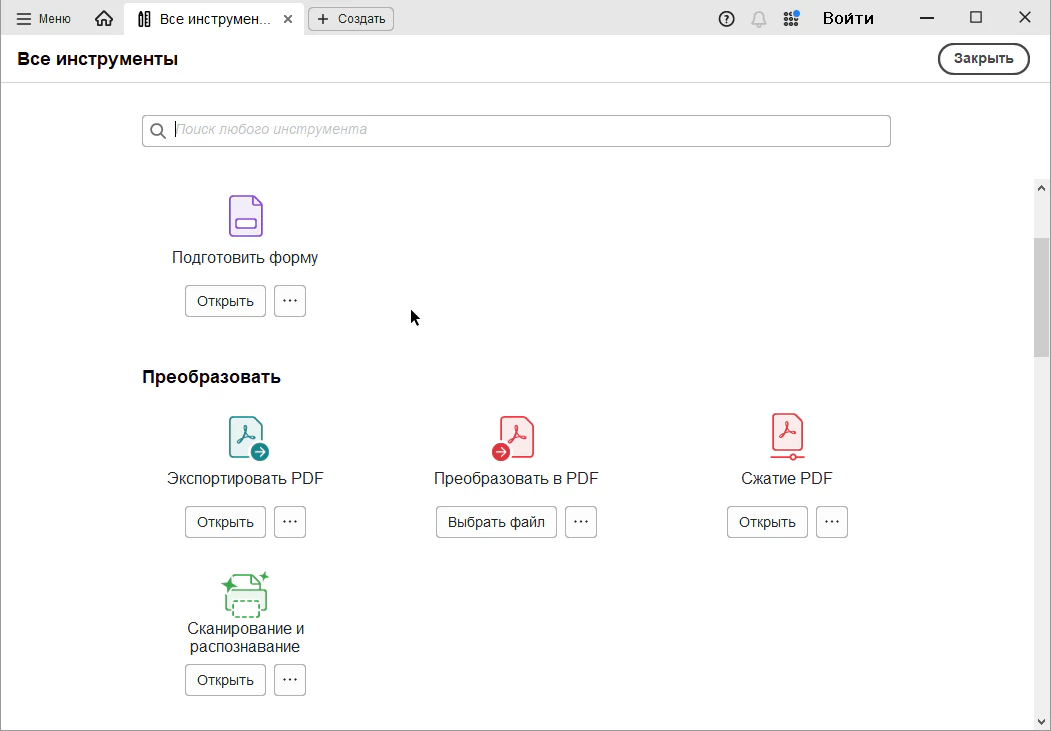The height and width of the screenshot is (731, 1051).
Task: Click the Scan and OCR (Сканирование и распознавание) icon
Action: tap(245, 594)
